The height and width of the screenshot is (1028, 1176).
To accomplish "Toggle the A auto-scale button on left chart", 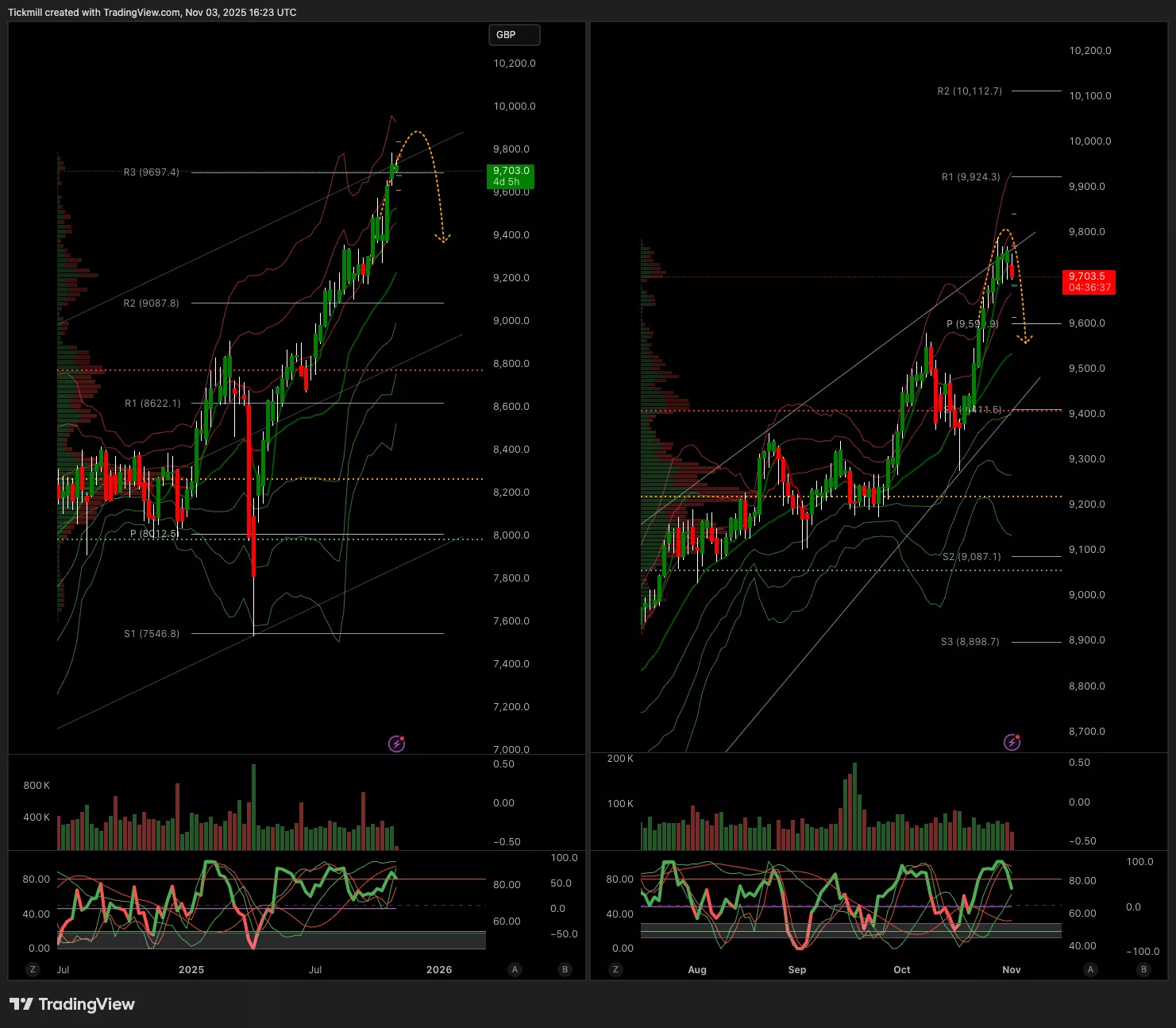I will point(515,969).
